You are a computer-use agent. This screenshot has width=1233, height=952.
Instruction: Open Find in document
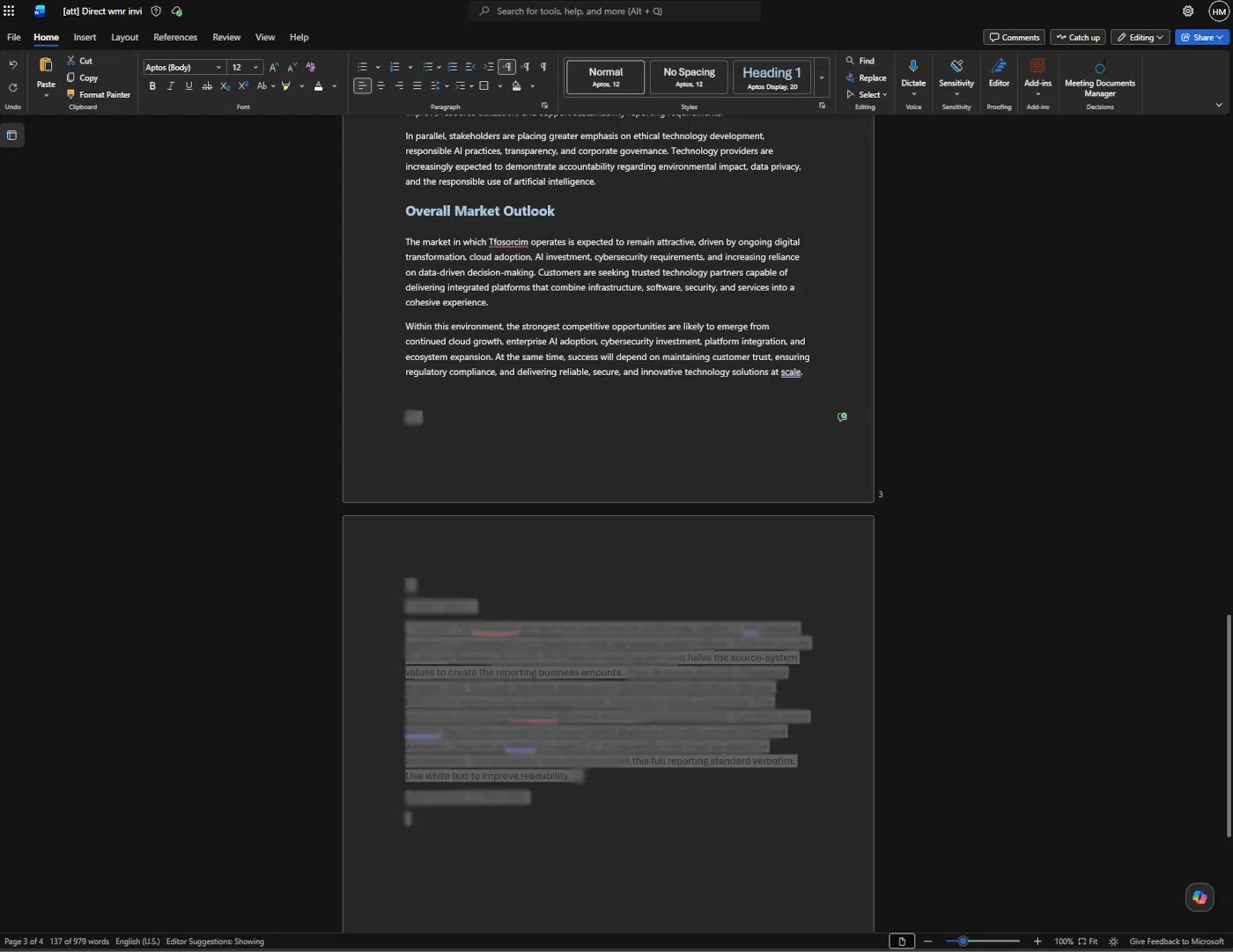(x=860, y=61)
